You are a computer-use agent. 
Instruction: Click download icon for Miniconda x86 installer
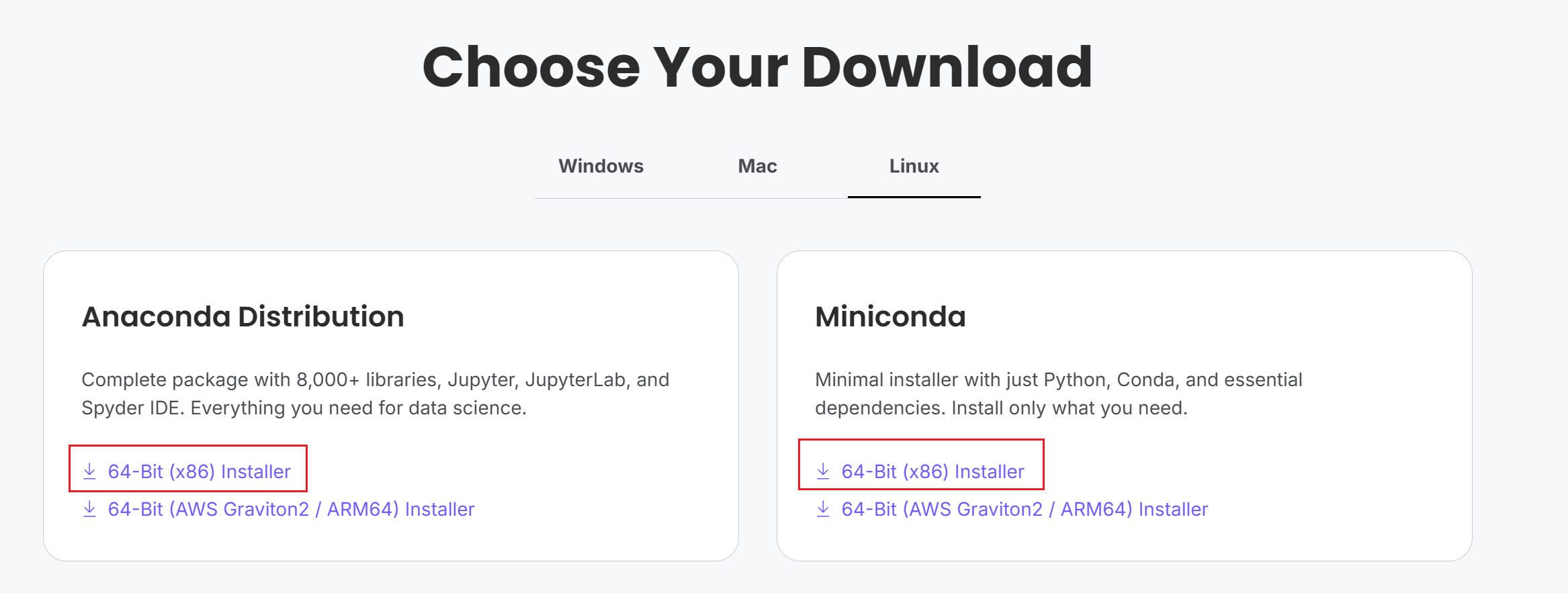tap(823, 471)
